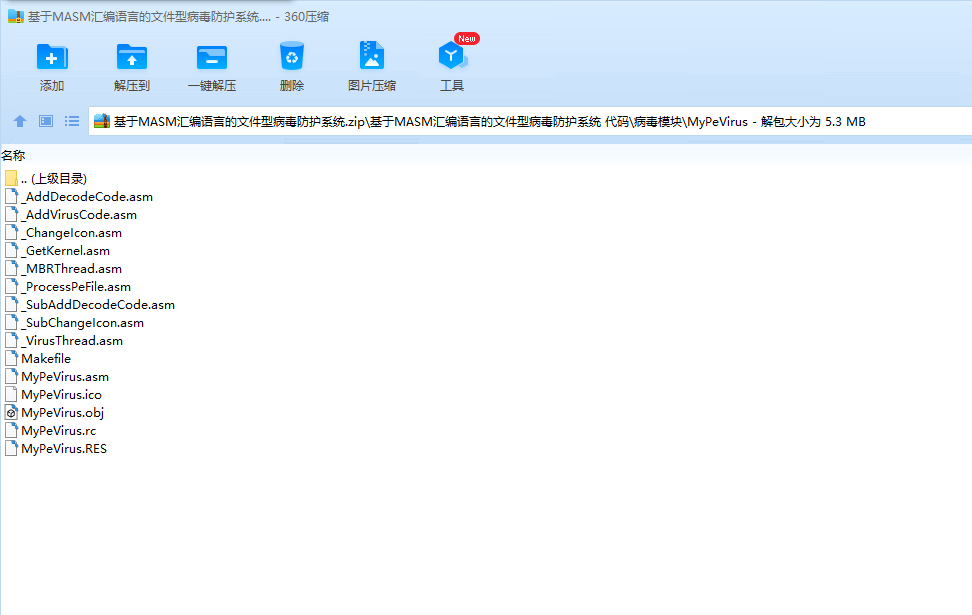Click the file icon of _VirusThread.asm
The width and height of the screenshot is (972, 615).
coord(11,340)
